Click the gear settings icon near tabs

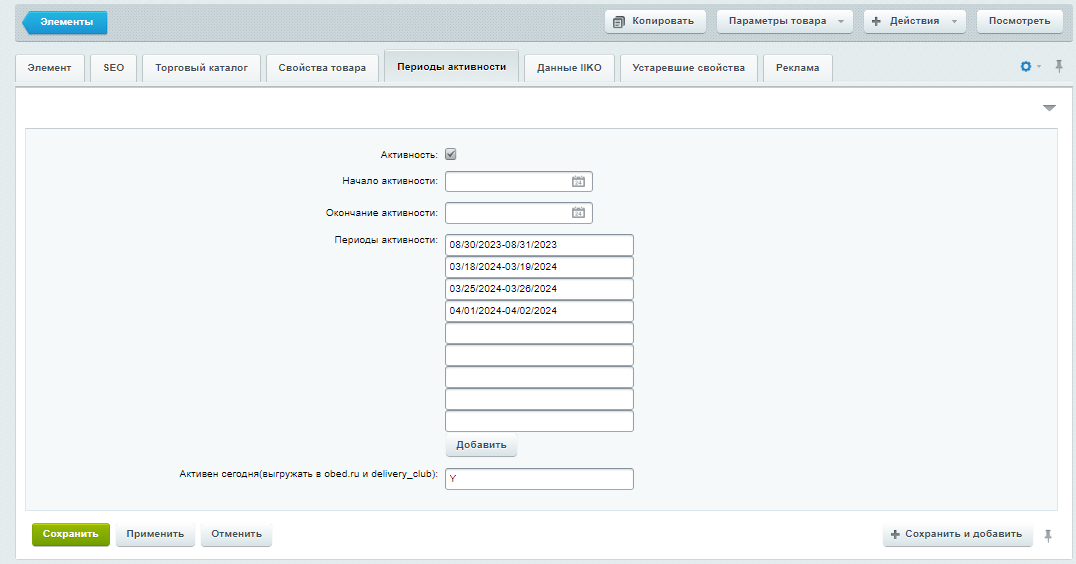(x=1025, y=67)
